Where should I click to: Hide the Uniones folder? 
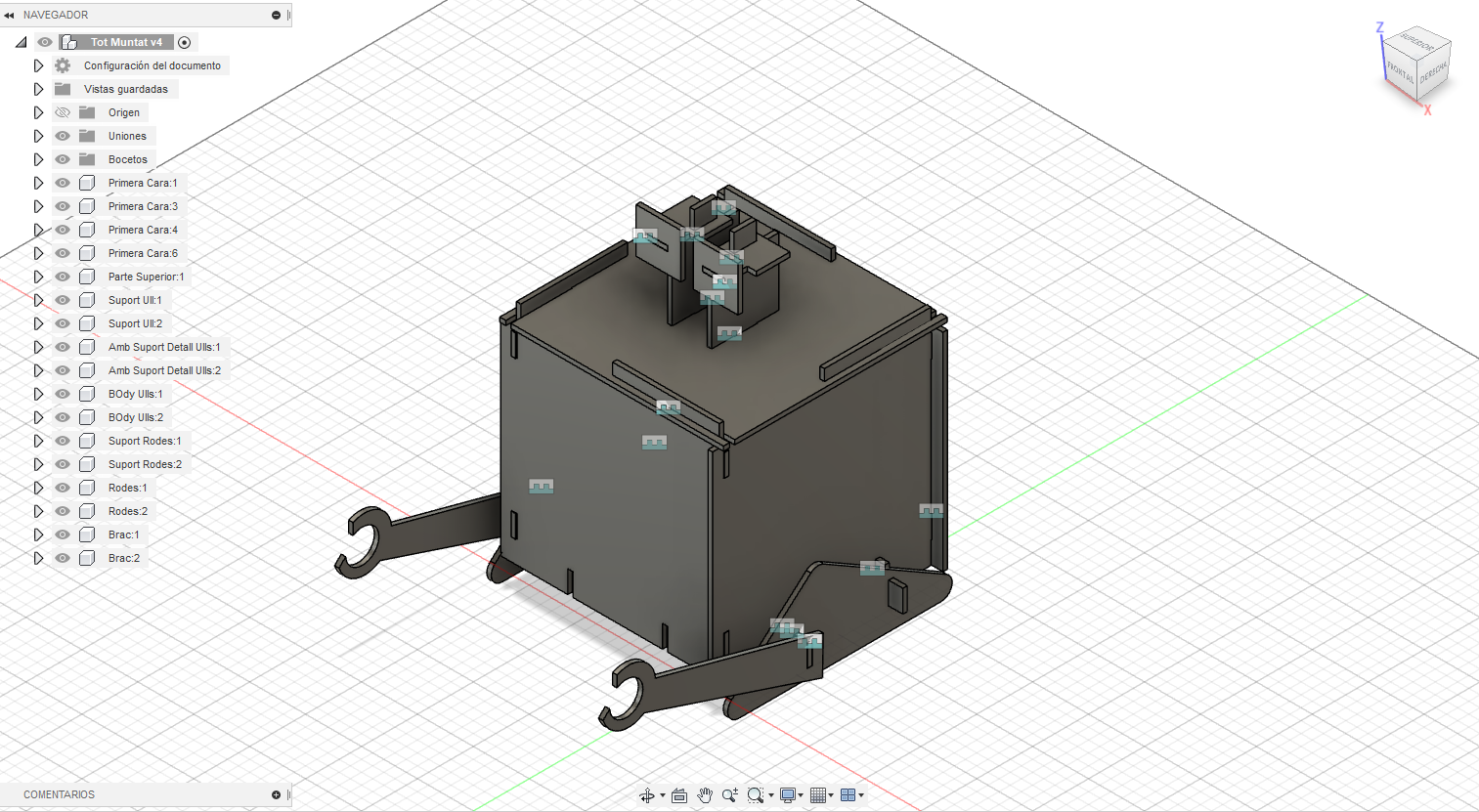[x=63, y=136]
